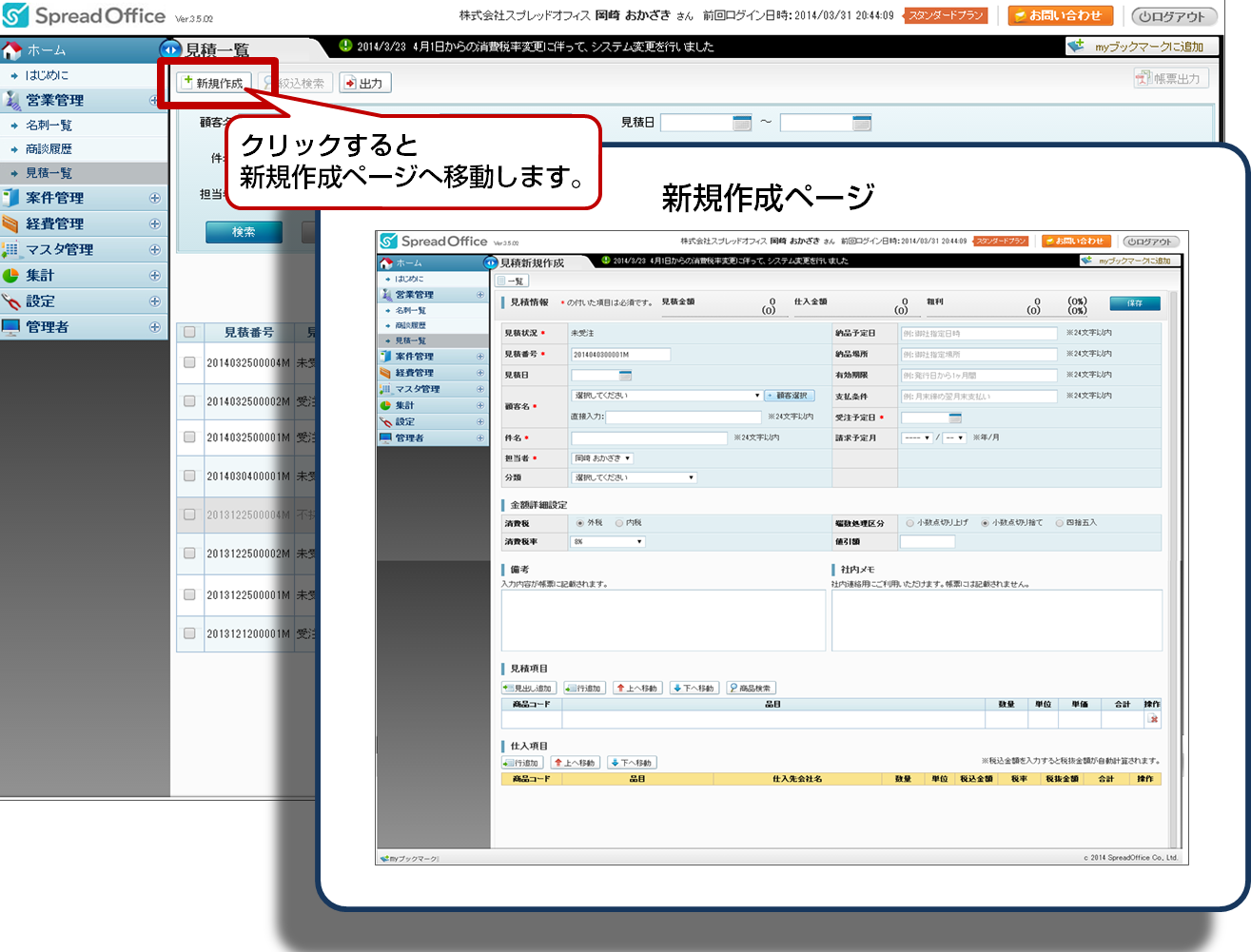Tick the checkbox for estimate 2013122500002M

(x=189, y=553)
